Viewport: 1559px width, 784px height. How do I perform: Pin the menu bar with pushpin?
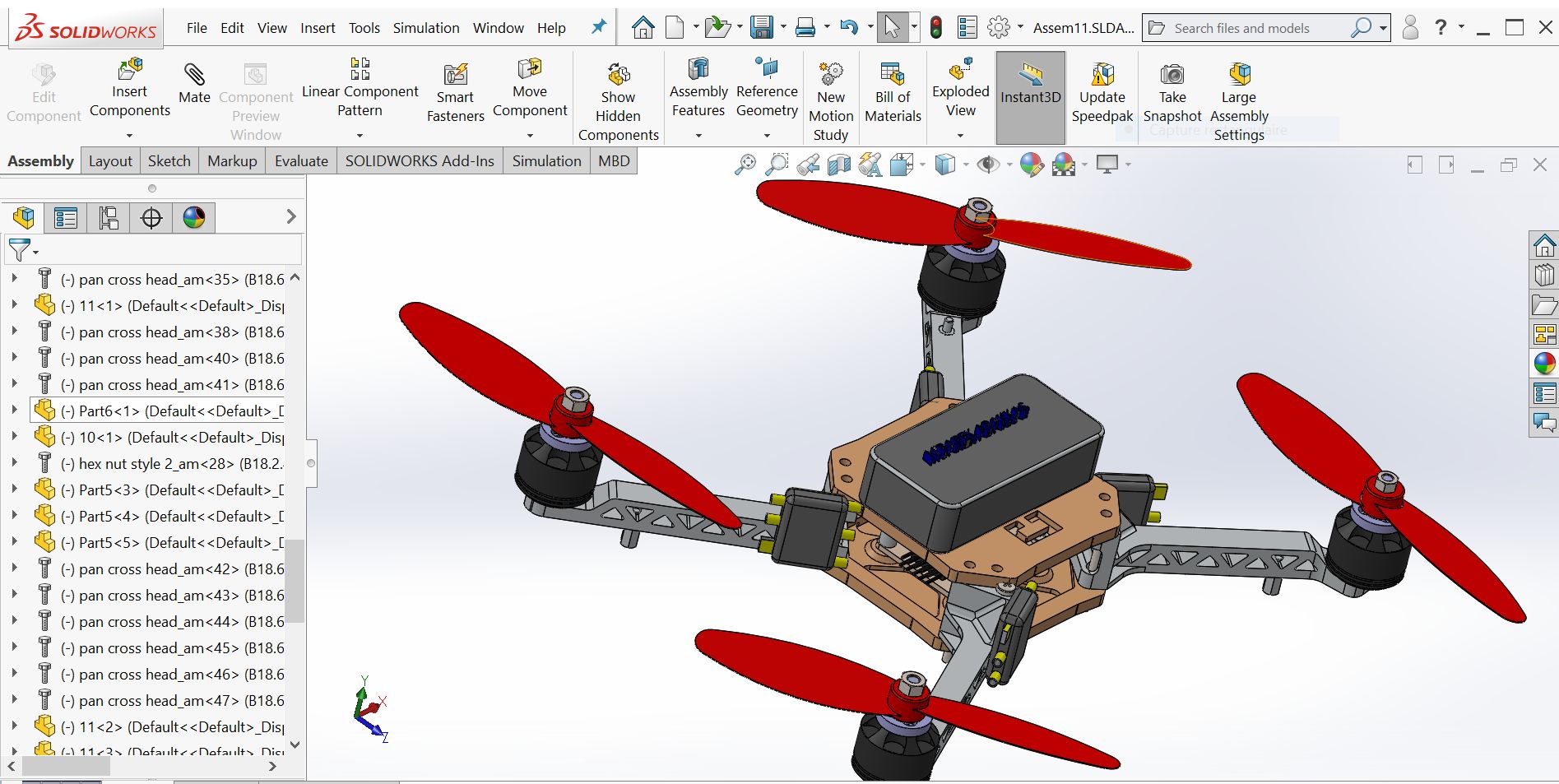coord(599,27)
